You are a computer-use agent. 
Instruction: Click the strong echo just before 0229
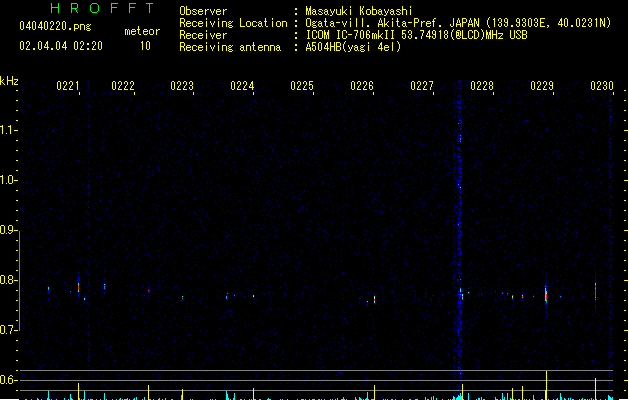tap(546, 295)
